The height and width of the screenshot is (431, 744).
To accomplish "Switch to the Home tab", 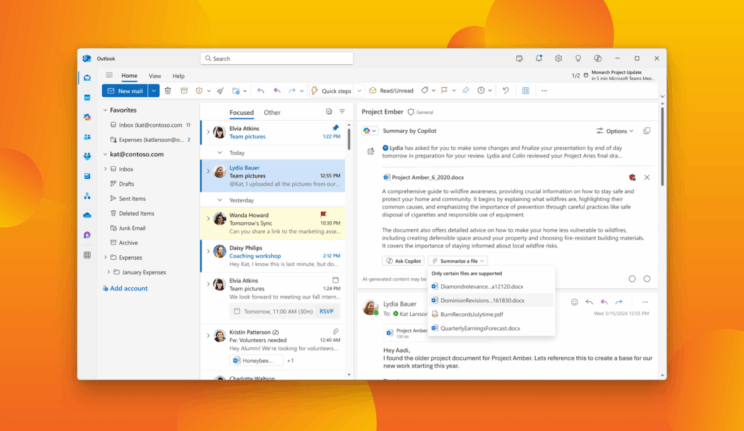I will [x=129, y=75].
